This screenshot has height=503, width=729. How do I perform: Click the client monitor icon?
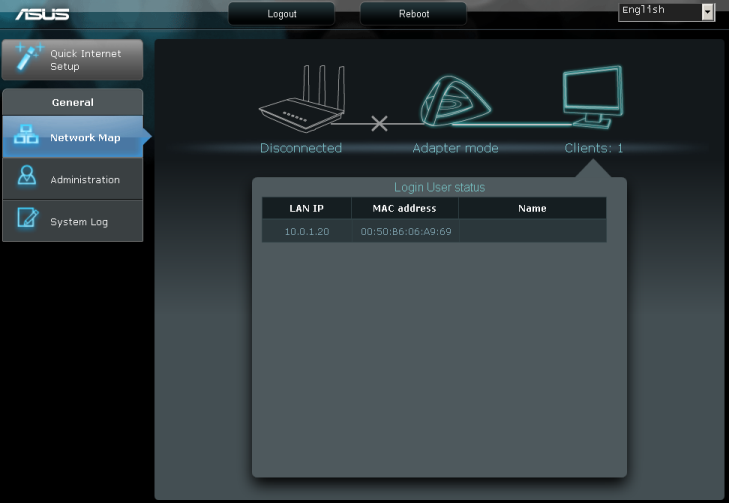593,97
